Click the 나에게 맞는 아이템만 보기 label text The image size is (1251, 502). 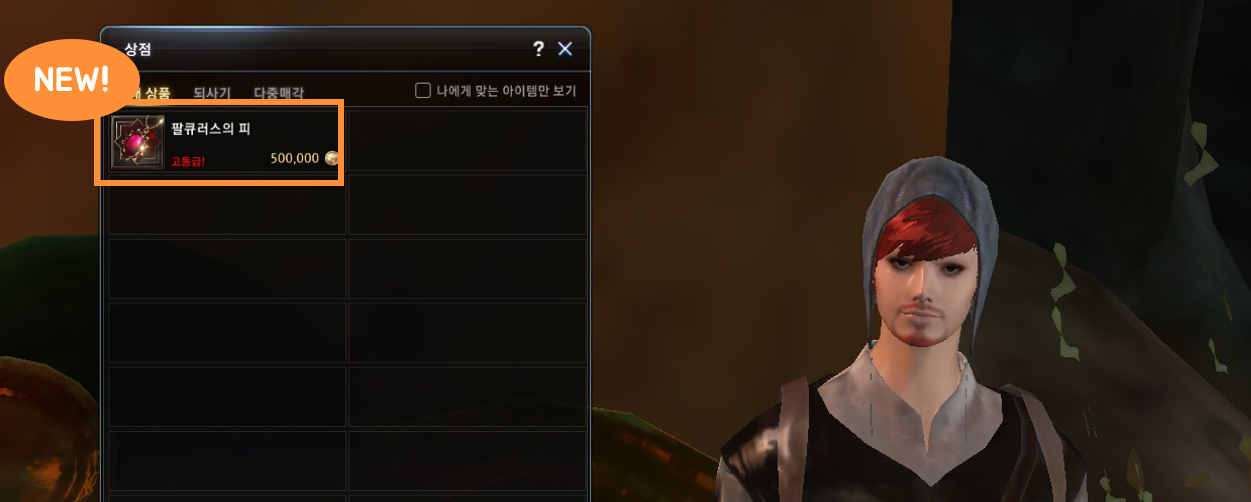506,91
